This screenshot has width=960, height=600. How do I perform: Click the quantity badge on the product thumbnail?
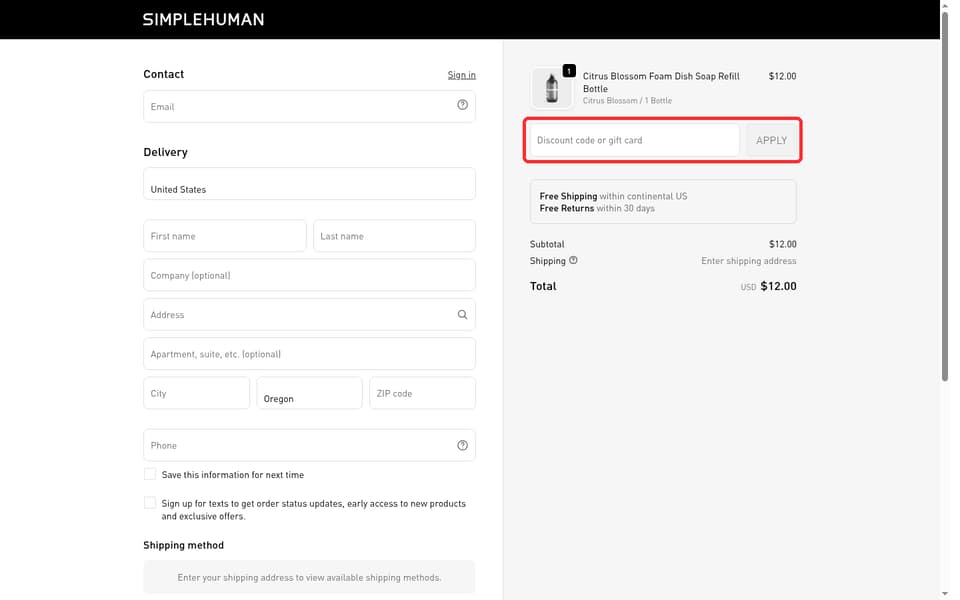click(x=569, y=71)
